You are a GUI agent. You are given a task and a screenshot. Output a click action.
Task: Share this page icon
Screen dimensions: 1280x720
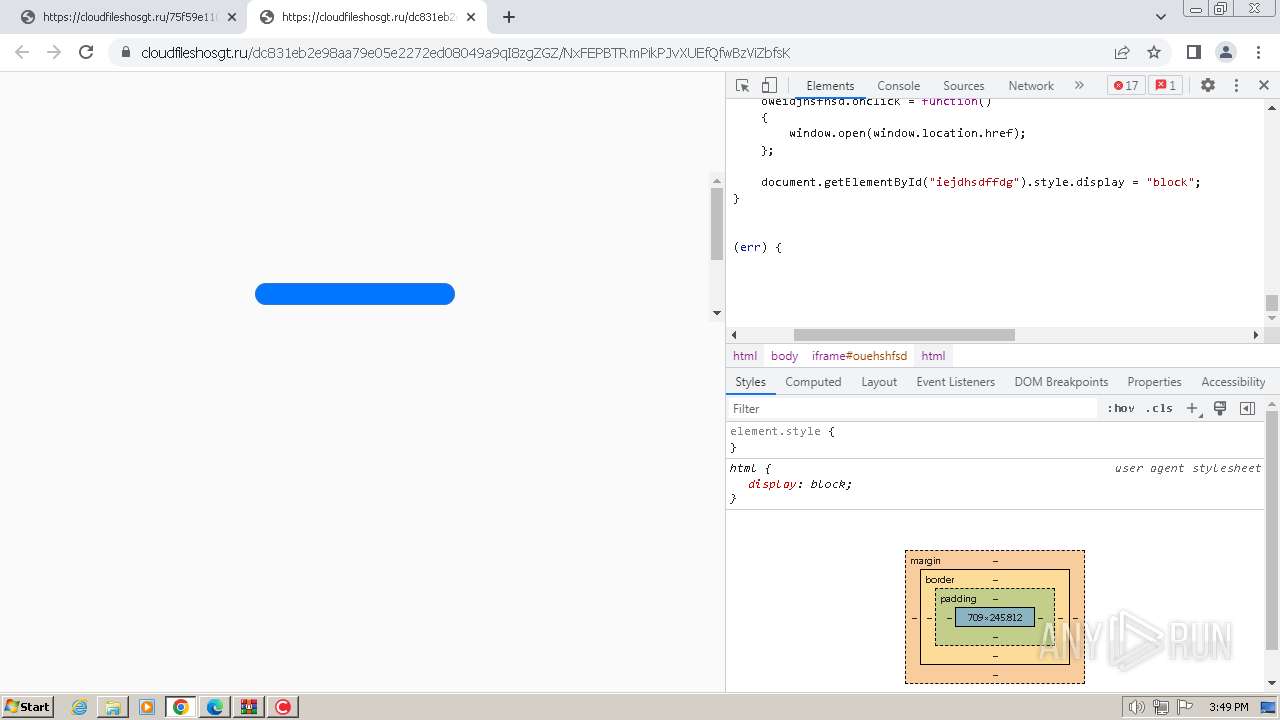coord(1122,52)
